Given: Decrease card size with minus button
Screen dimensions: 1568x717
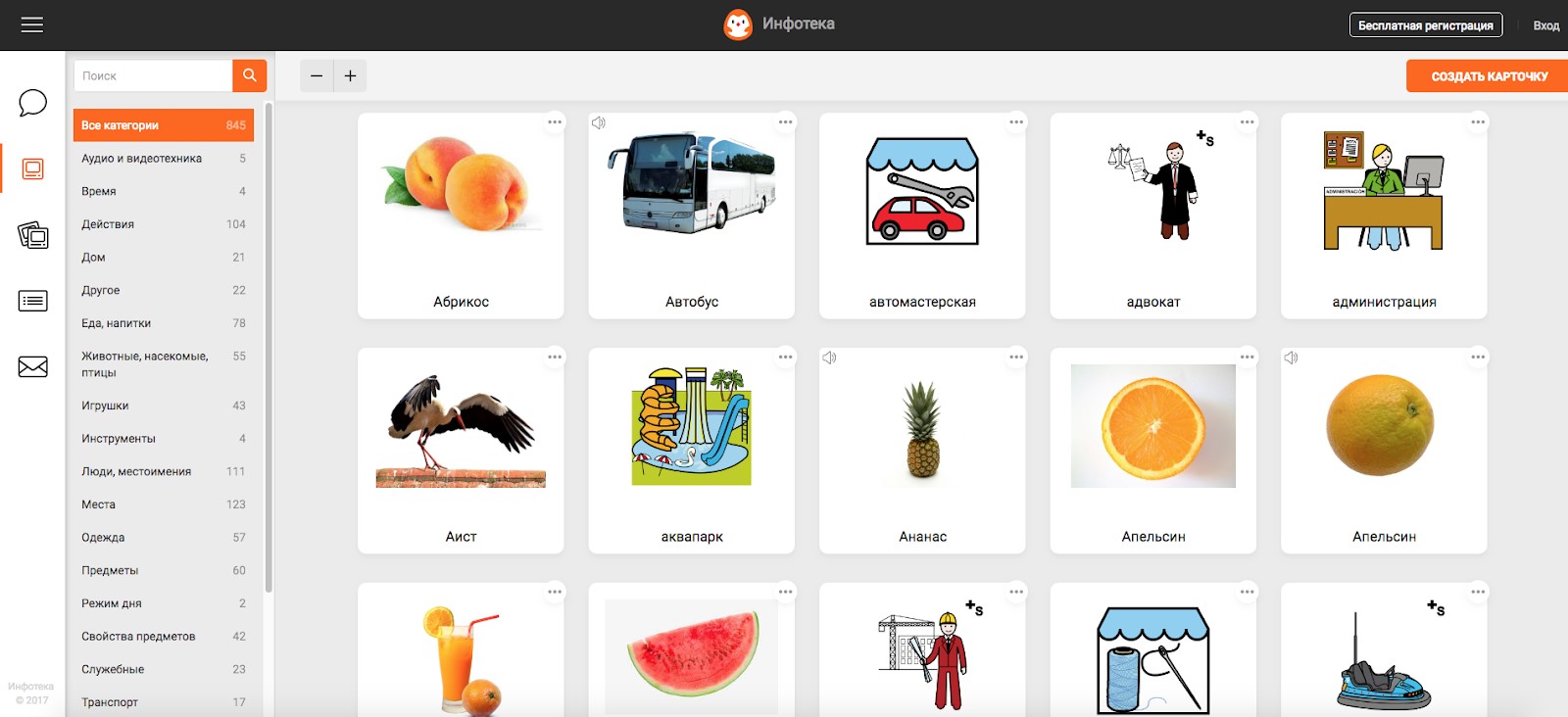Looking at the screenshot, I should tap(317, 75).
